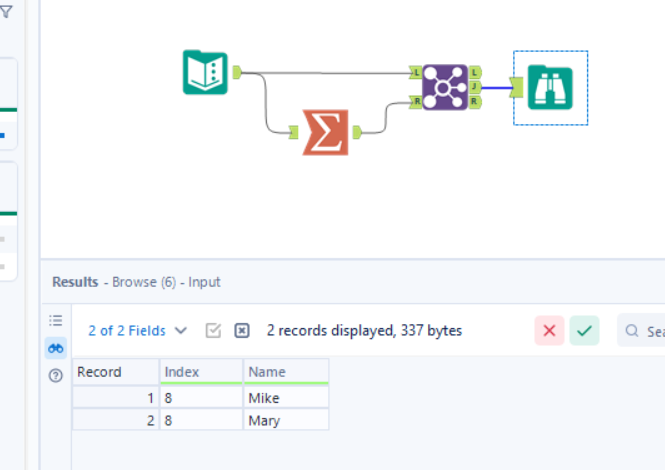Click the Join tool L output anchor

475,73
